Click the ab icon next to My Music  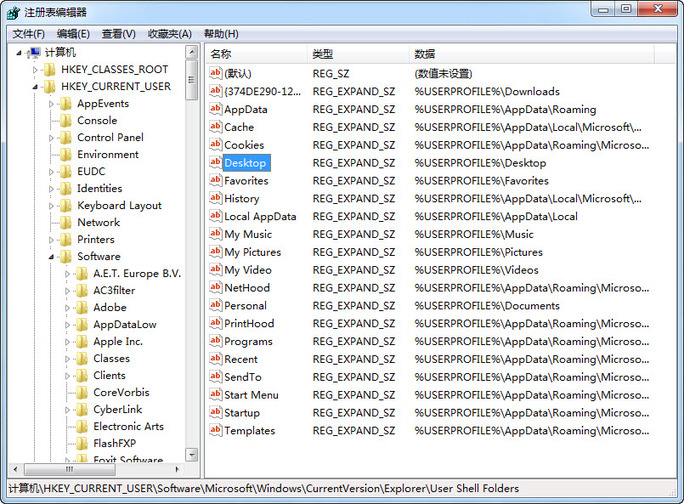click(x=215, y=234)
